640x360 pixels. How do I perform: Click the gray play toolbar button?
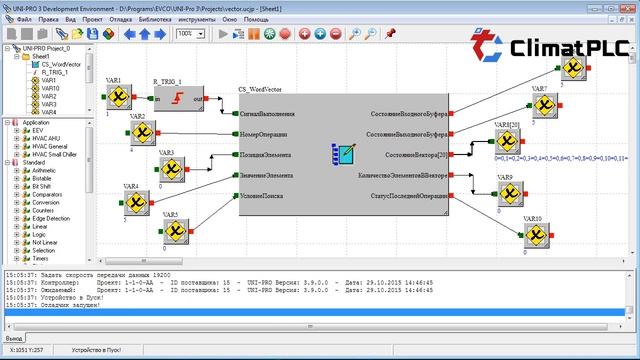click(x=223, y=34)
